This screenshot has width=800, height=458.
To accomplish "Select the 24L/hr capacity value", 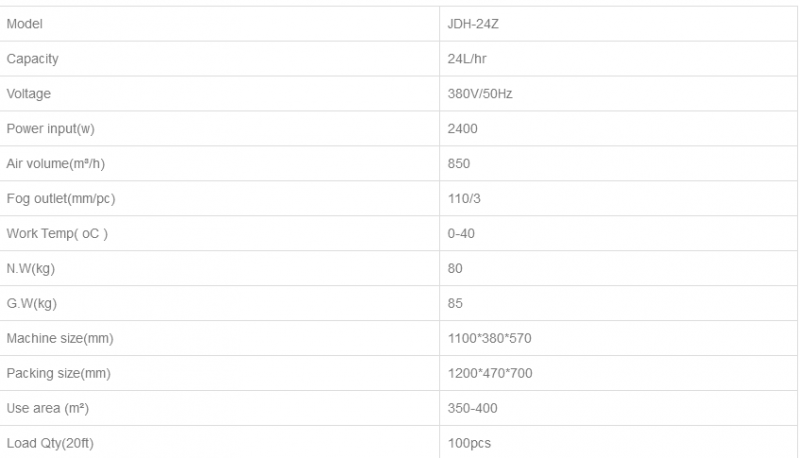I will [469, 59].
